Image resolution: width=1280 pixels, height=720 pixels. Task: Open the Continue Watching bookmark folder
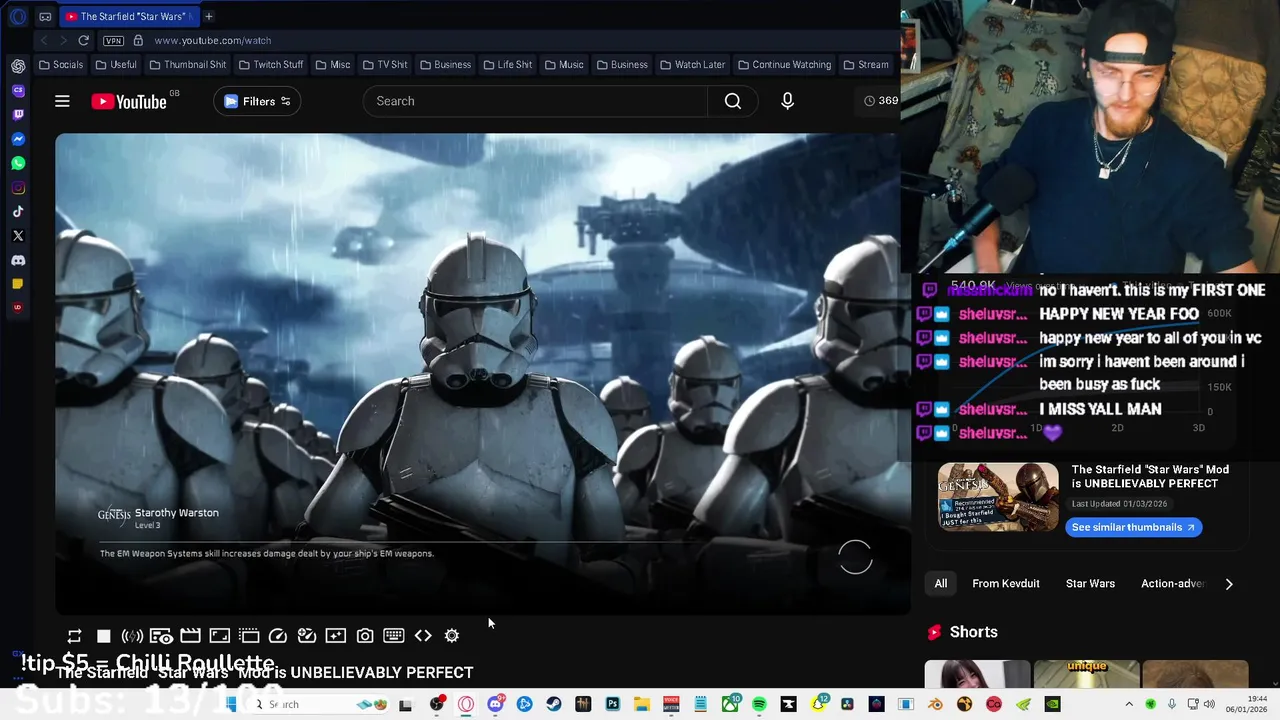(785, 65)
